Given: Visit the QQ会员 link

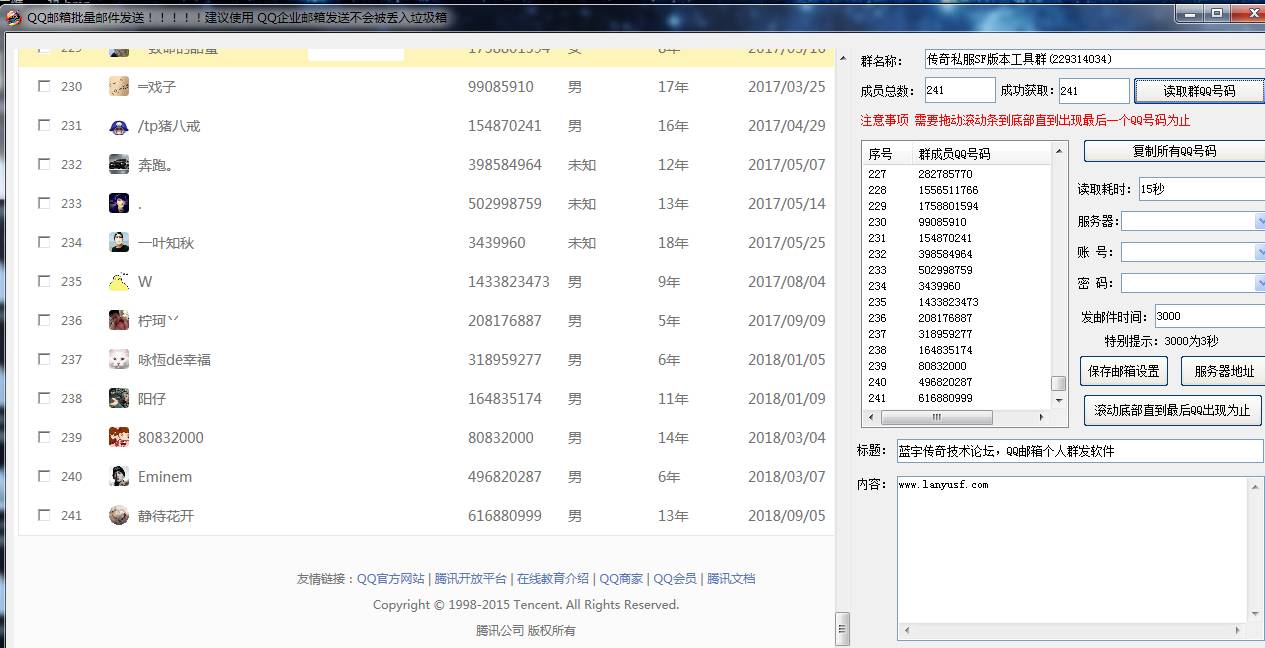Looking at the screenshot, I should (x=675, y=579).
